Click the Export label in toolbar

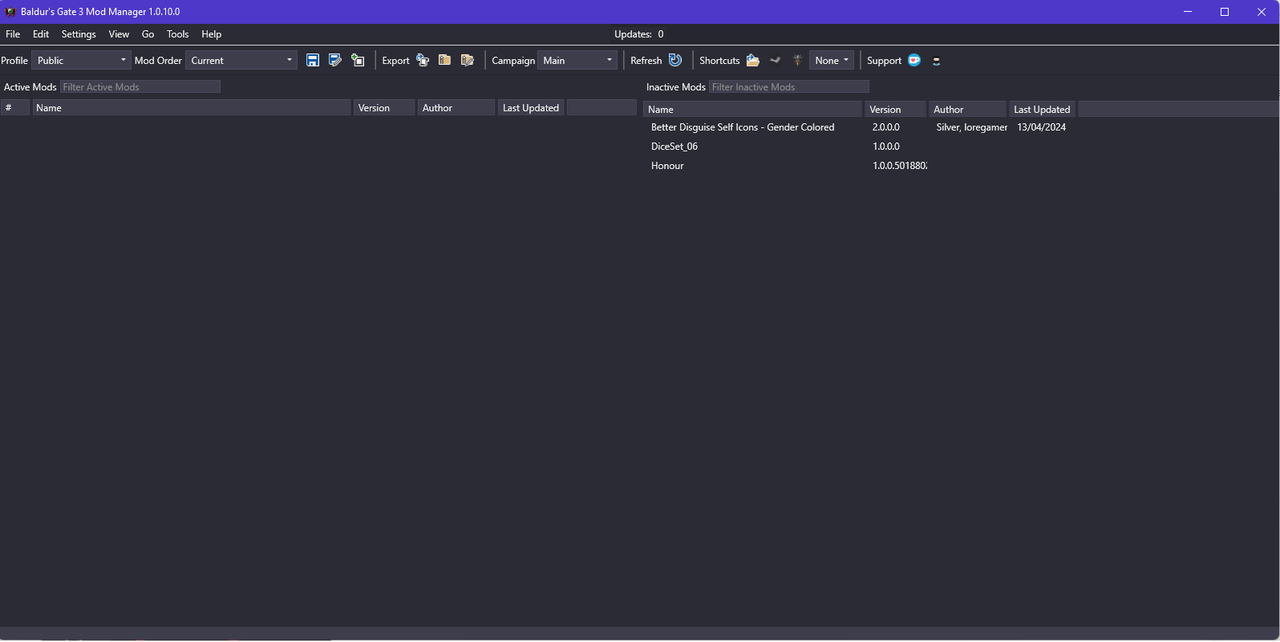pos(396,60)
